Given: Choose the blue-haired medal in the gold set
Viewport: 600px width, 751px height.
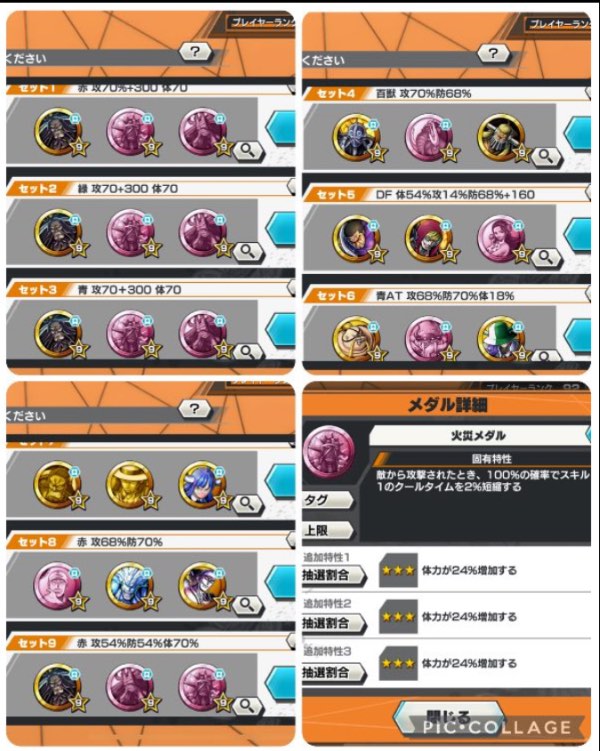Looking at the screenshot, I should pos(203,485).
